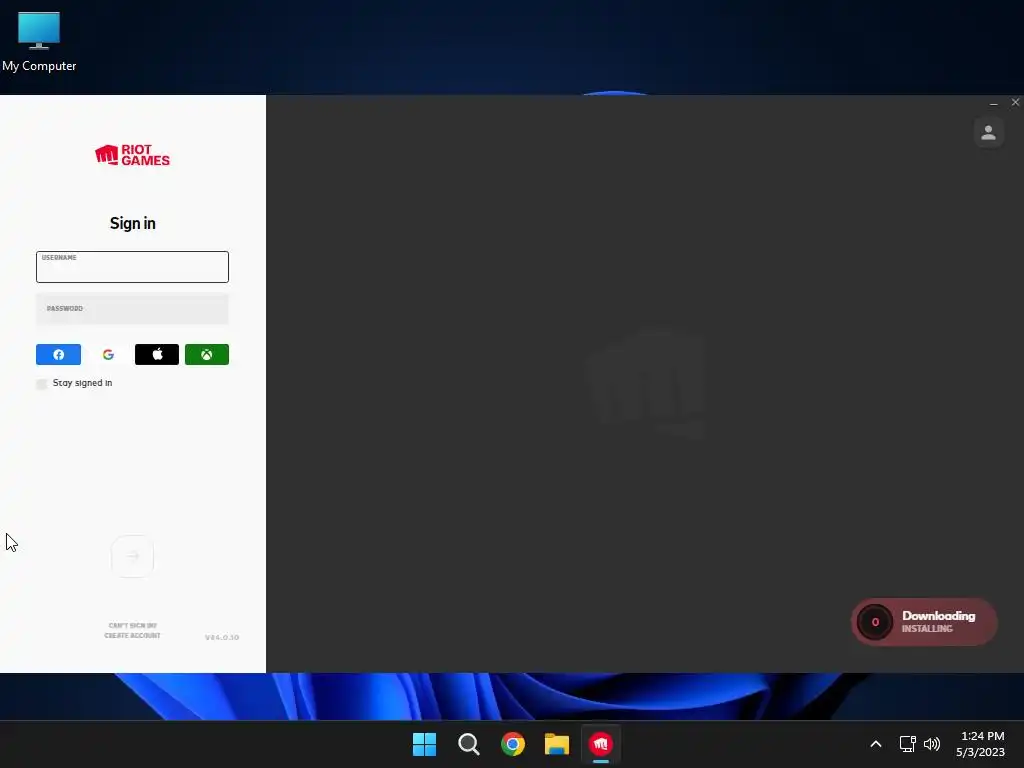This screenshot has width=1024, height=768.
Task: Open the profile account icon
Action: point(989,133)
